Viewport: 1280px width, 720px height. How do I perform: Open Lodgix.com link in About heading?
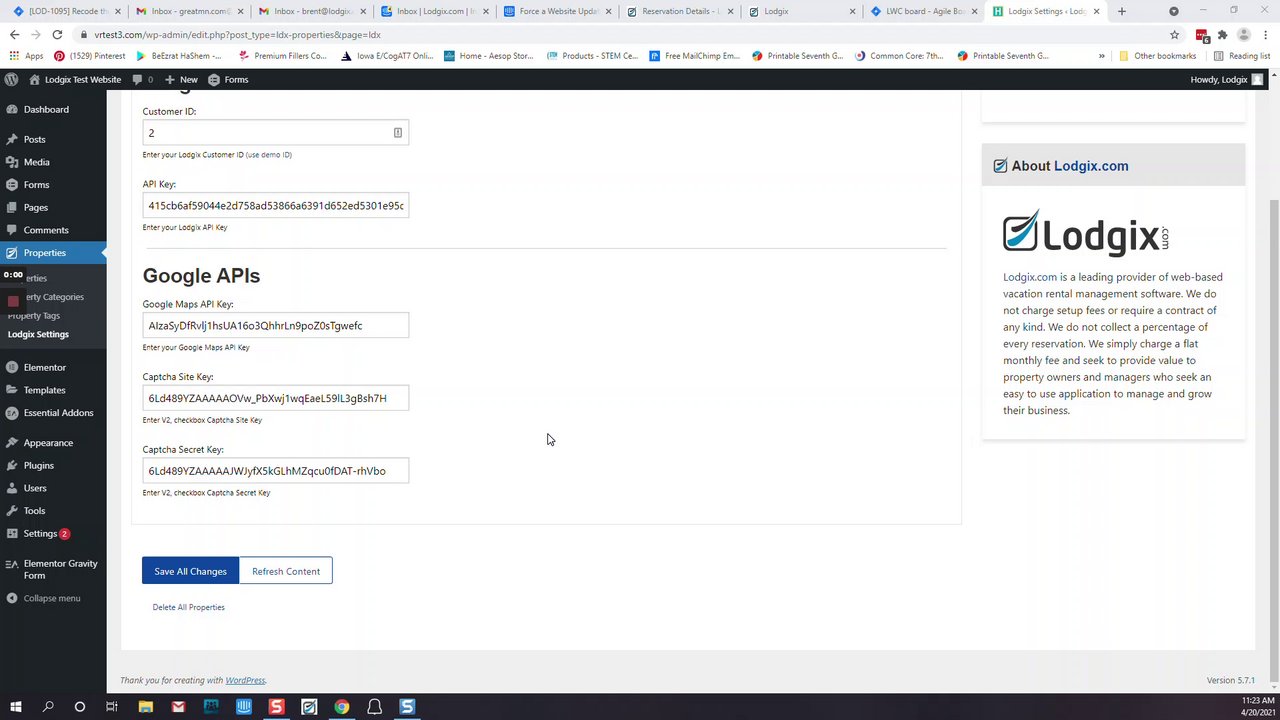pos(1091,166)
